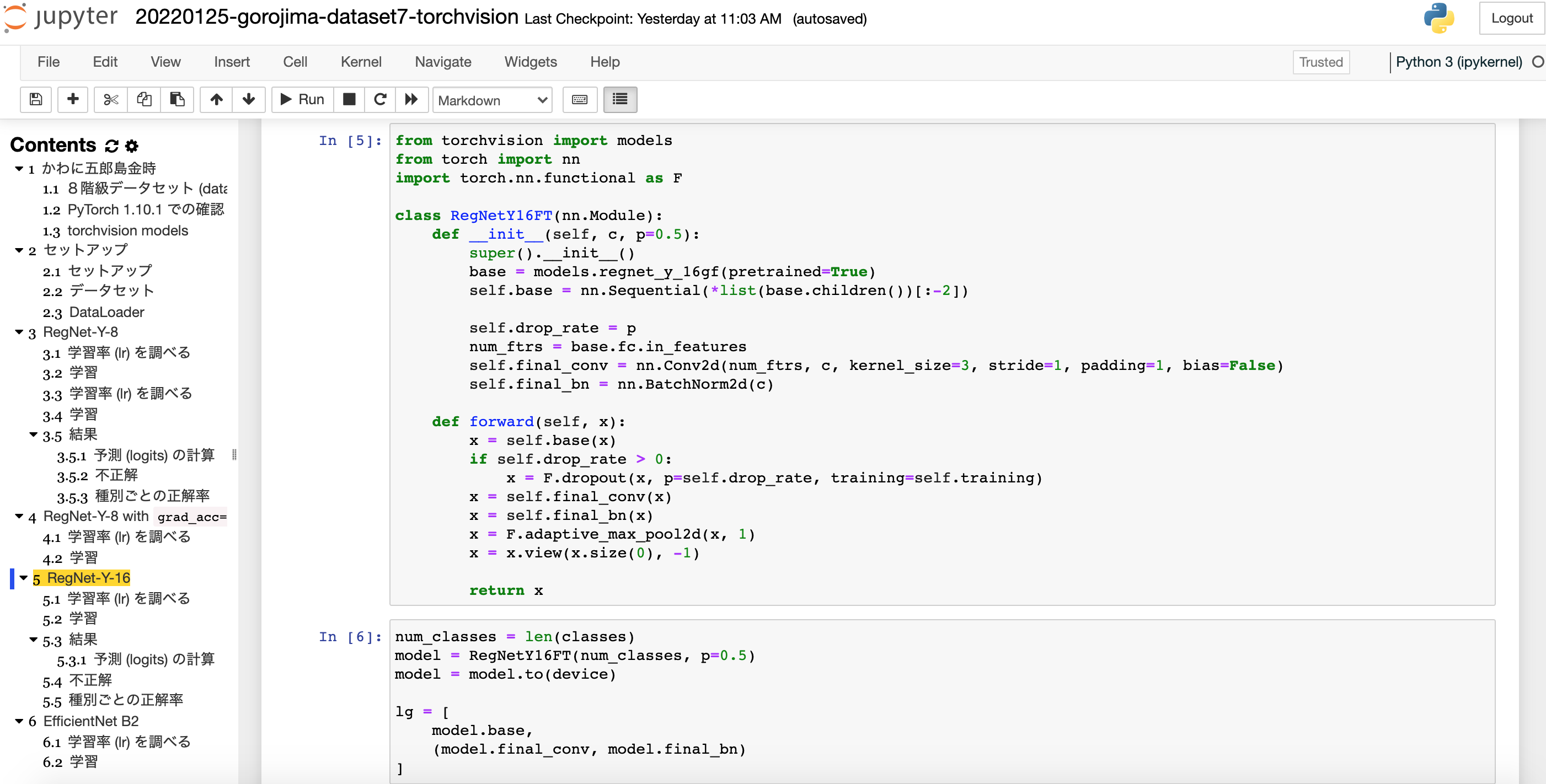The height and width of the screenshot is (784, 1546).
Task: Click the kernel idle indicator circle
Action: [1538, 62]
